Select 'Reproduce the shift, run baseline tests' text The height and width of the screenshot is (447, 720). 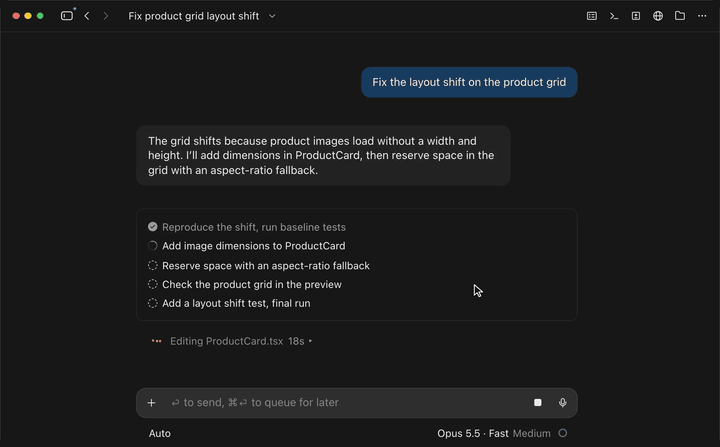pos(254,227)
